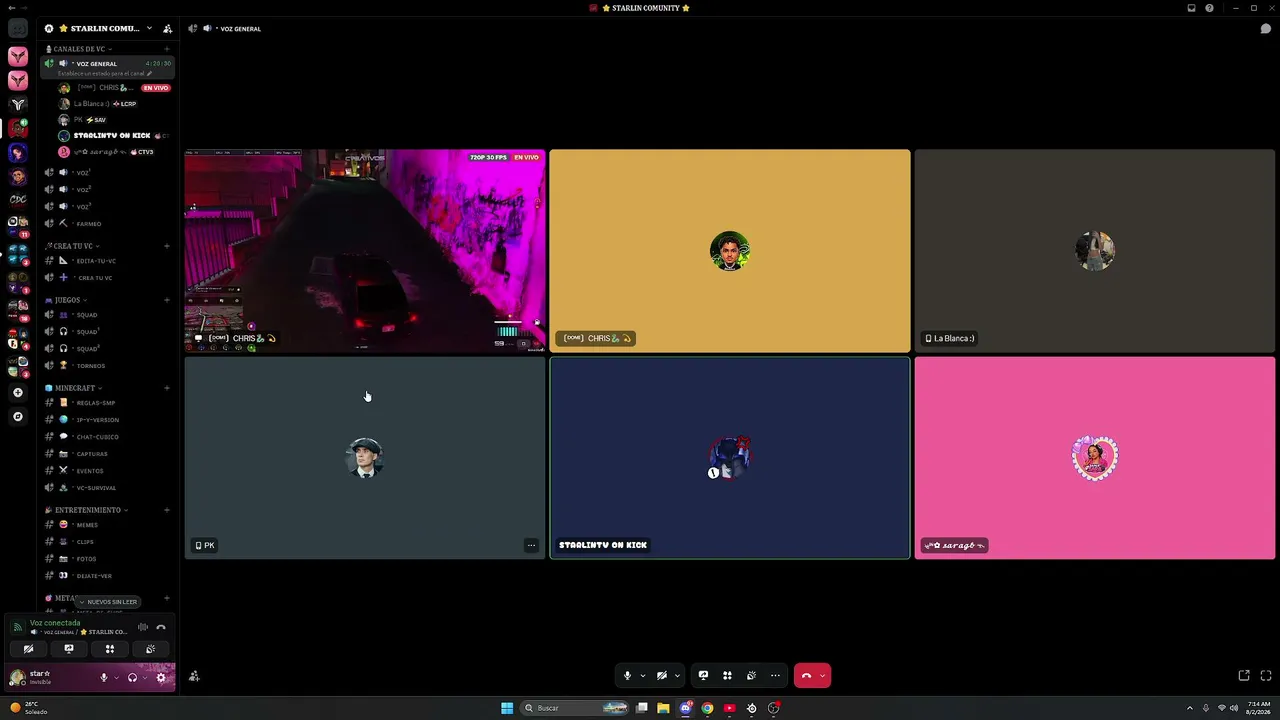1280x720 pixels.
Task: Pop out the call window
Action: pos(1244,676)
